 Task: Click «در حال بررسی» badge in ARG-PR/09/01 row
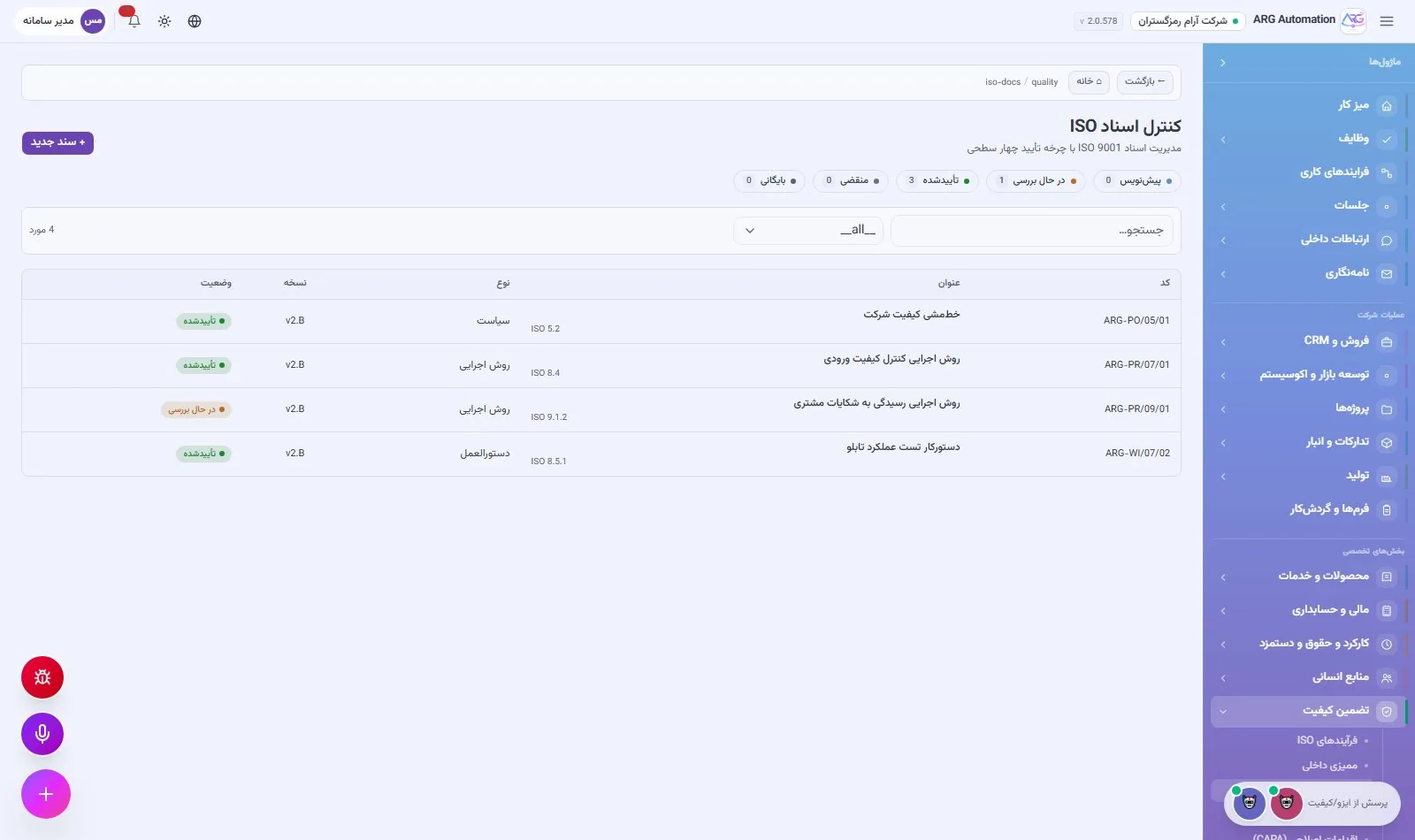coord(196,409)
